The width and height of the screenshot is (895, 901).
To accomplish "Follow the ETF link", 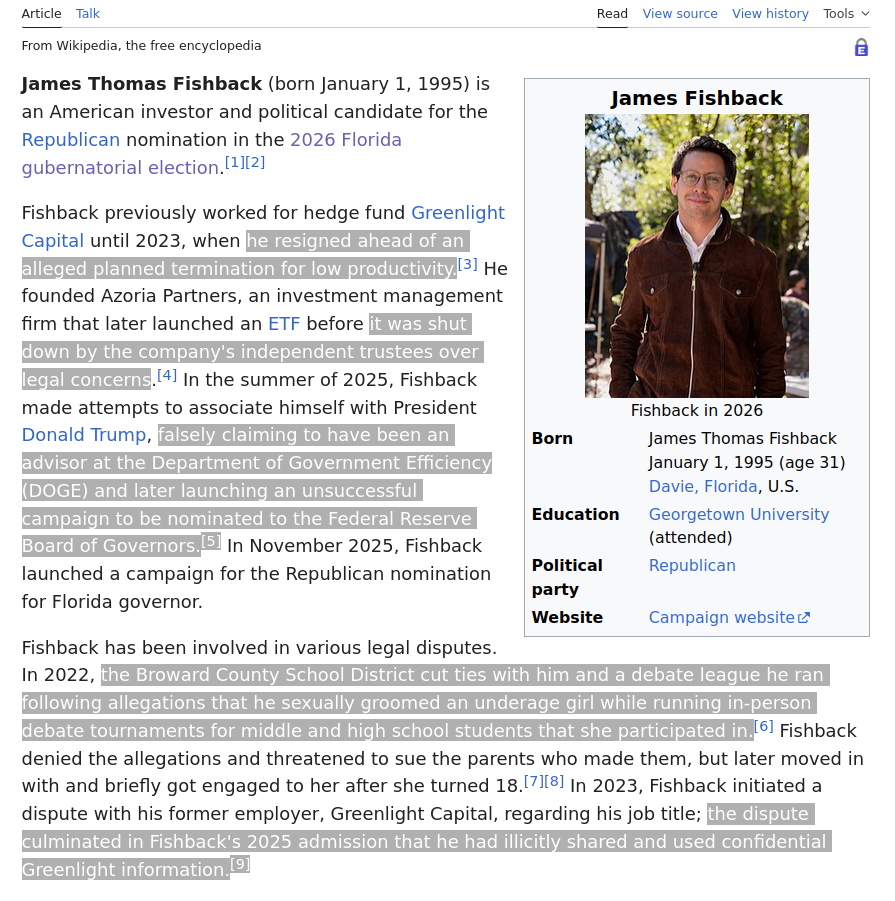I will point(284,324).
